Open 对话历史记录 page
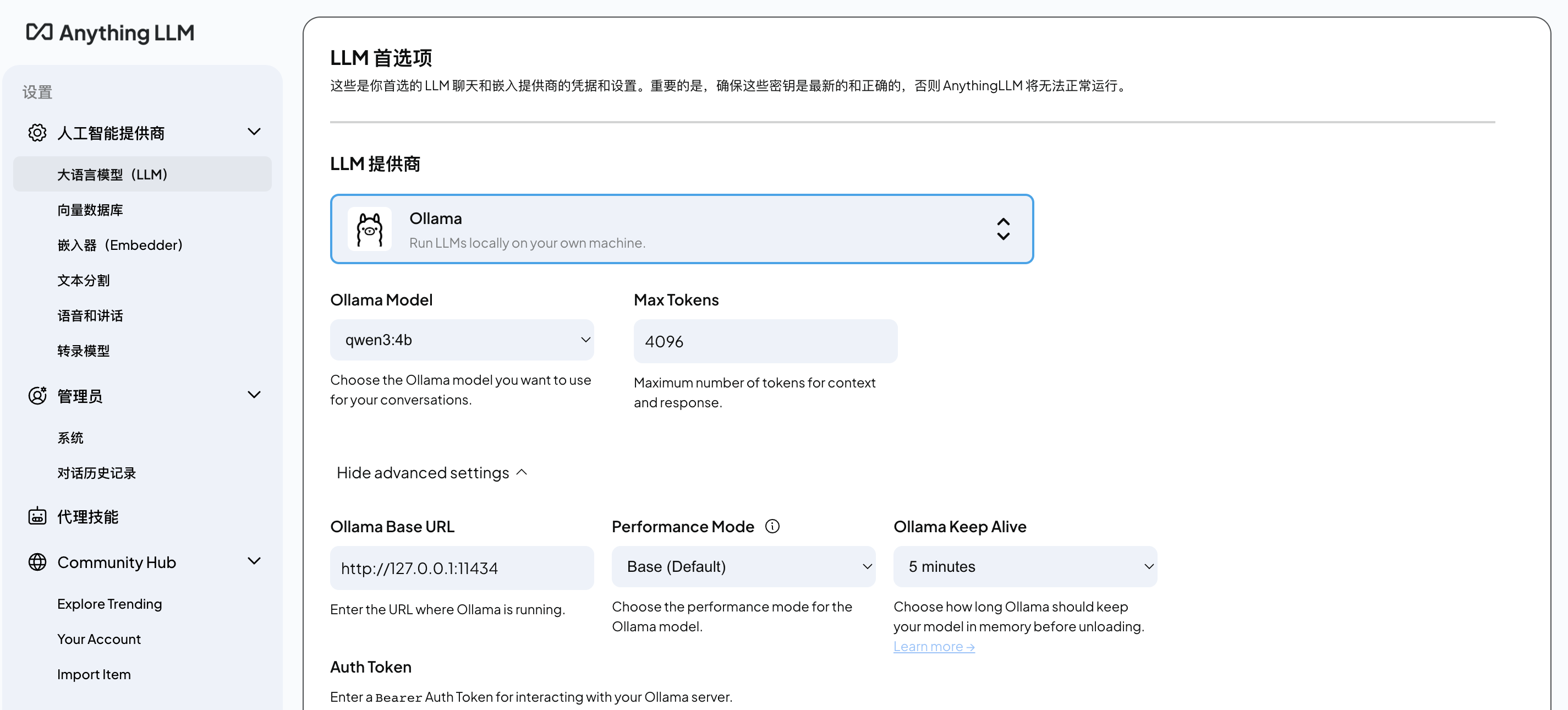The image size is (1568, 710). (96, 473)
